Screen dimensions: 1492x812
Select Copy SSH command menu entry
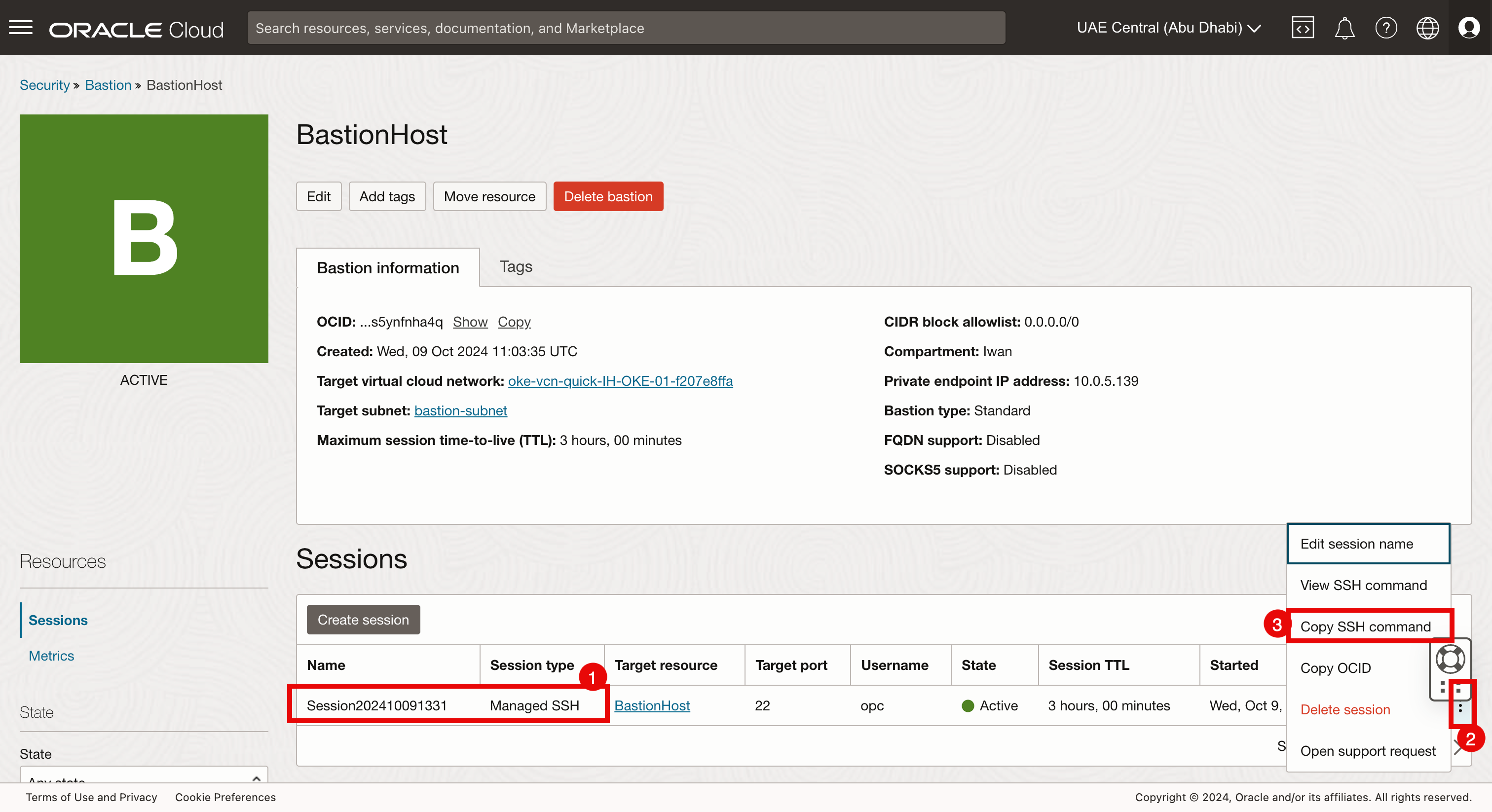coord(1365,626)
